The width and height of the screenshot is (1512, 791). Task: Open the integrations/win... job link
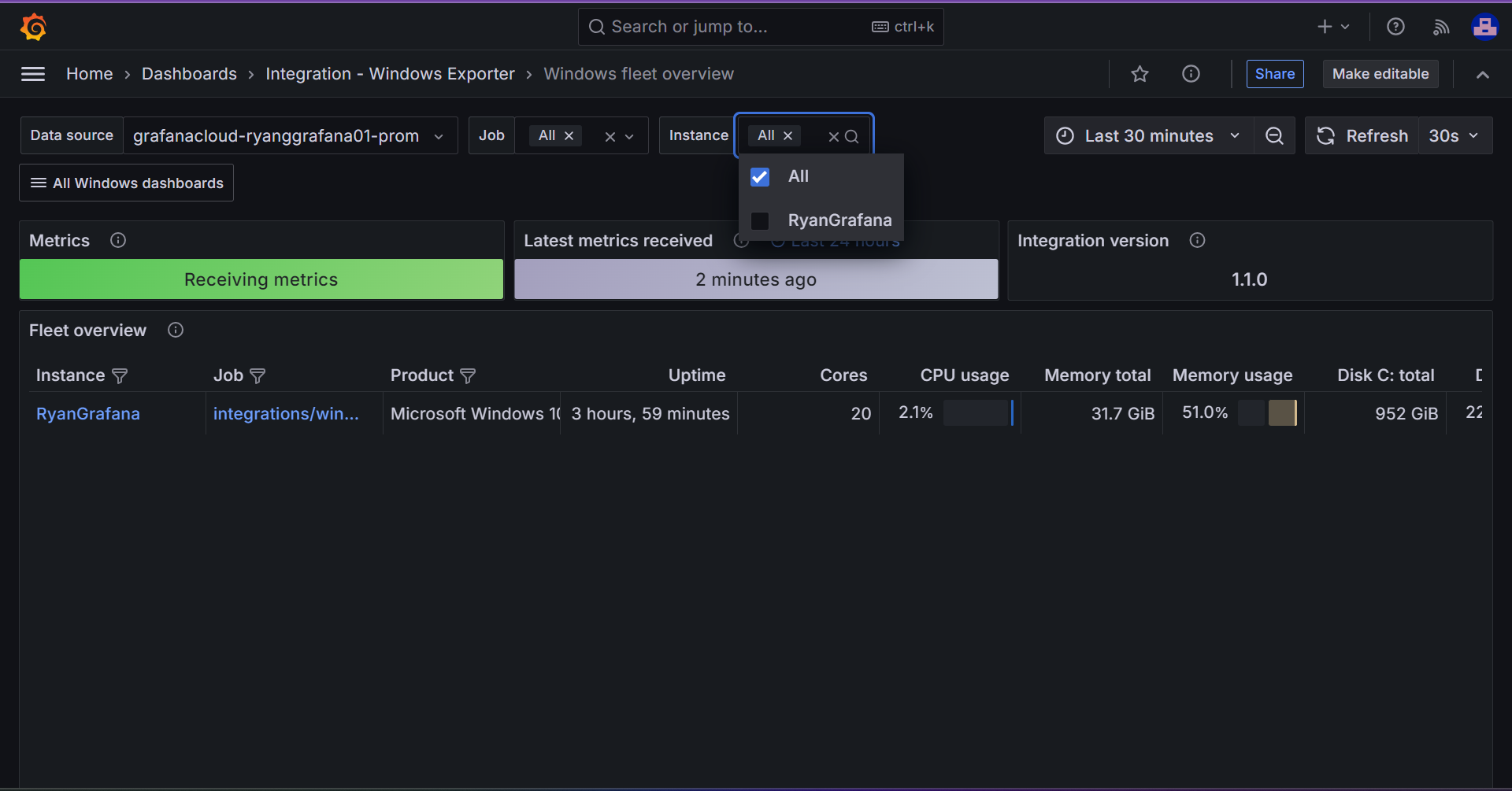point(286,414)
